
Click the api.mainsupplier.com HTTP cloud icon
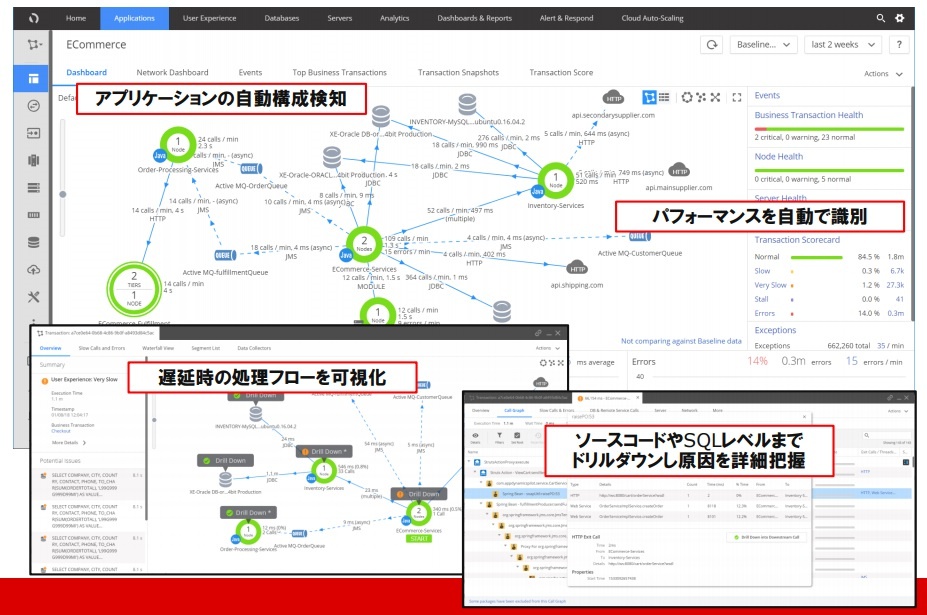click(x=679, y=171)
